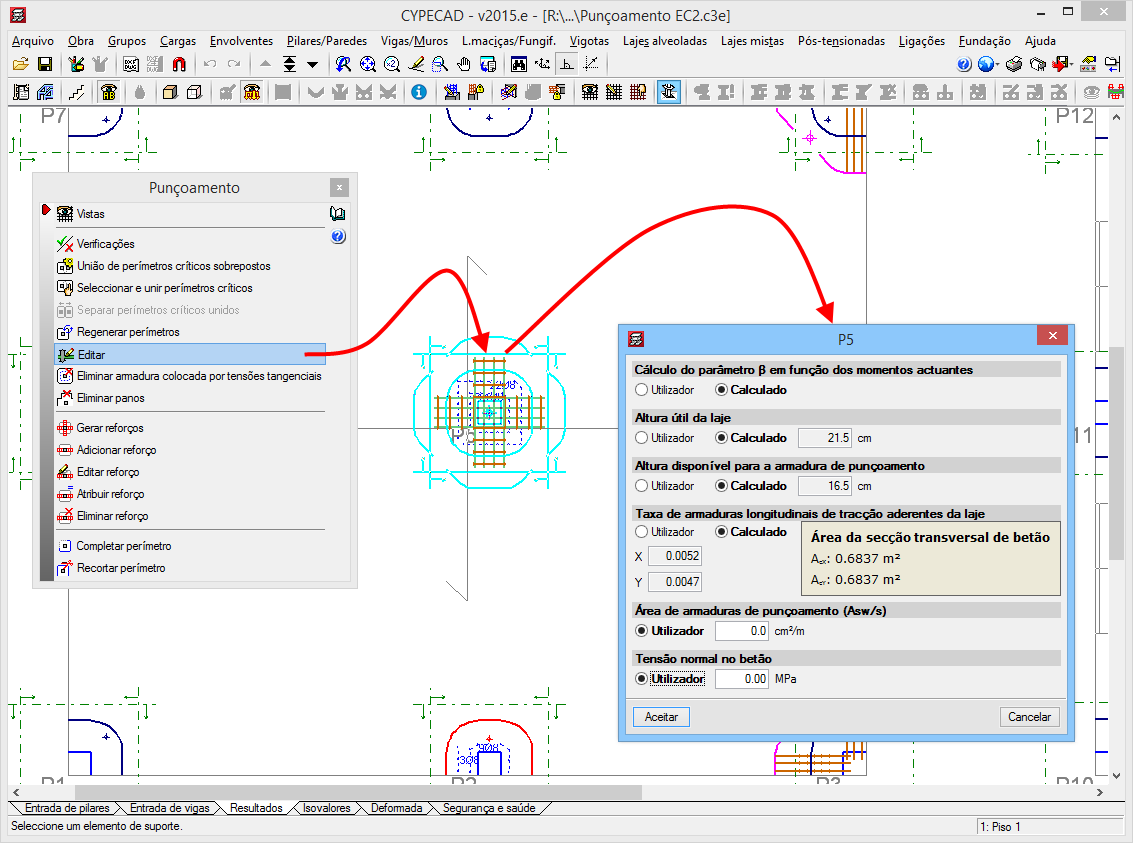Switch to the Isovalores tab
The height and width of the screenshot is (843, 1133).
(327, 808)
